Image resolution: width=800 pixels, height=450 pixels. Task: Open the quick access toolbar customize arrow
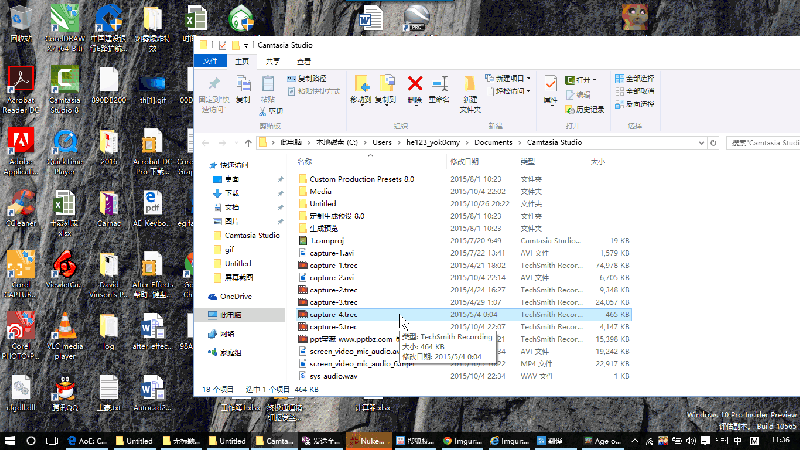[x=246, y=45]
